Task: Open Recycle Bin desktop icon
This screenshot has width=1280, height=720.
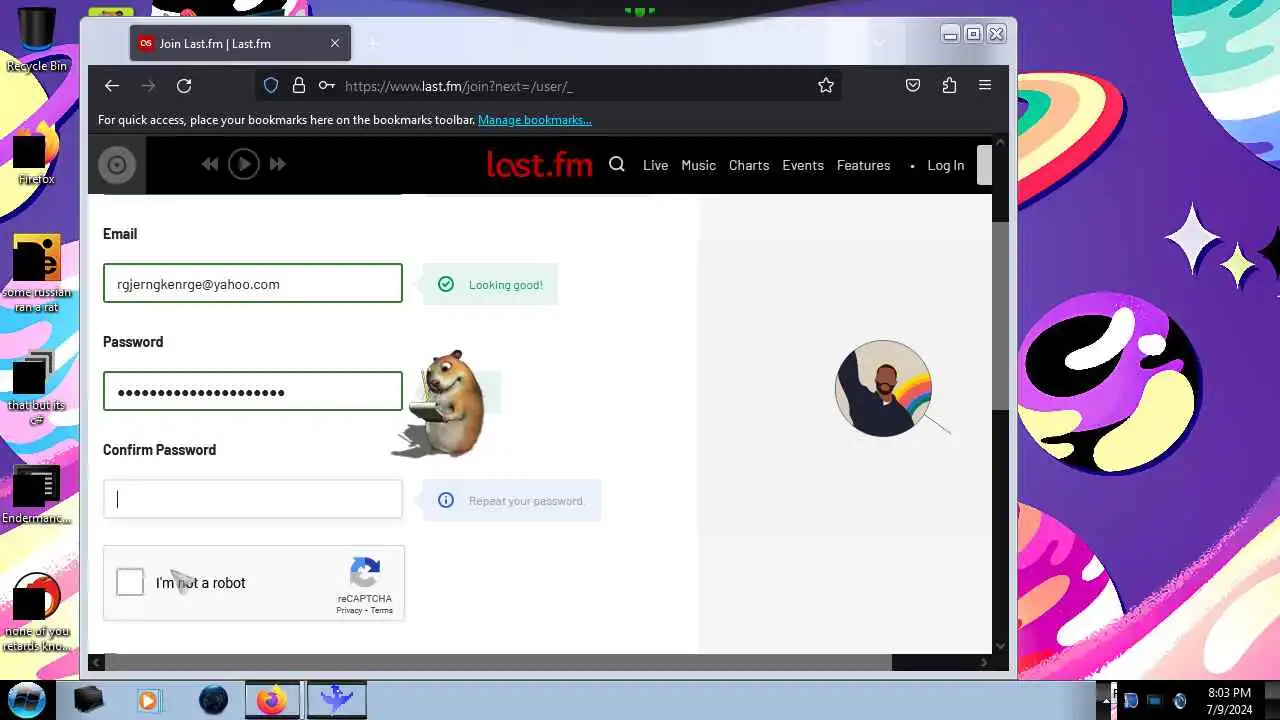Action: click(x=37, y=40)
